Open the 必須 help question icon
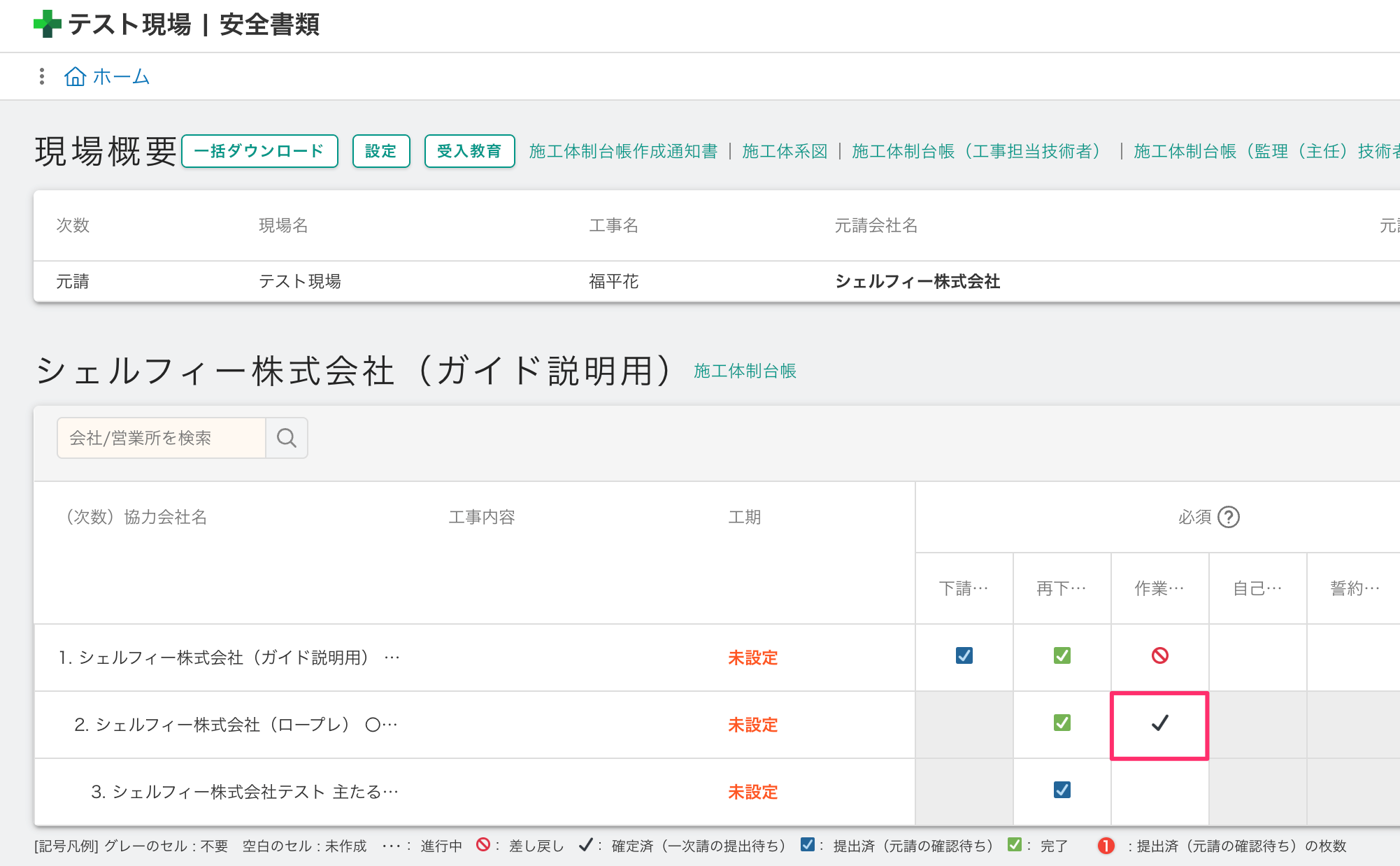This screenshot has height=866, width=1400. tap(1228, 517)
